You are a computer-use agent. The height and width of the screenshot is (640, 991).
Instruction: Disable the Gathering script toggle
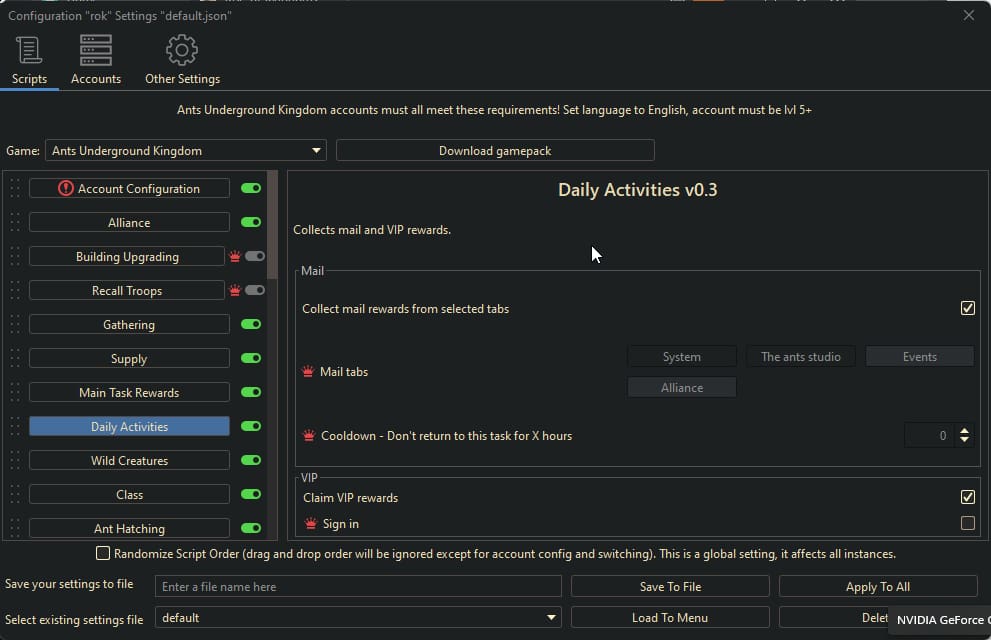[251, 325]
